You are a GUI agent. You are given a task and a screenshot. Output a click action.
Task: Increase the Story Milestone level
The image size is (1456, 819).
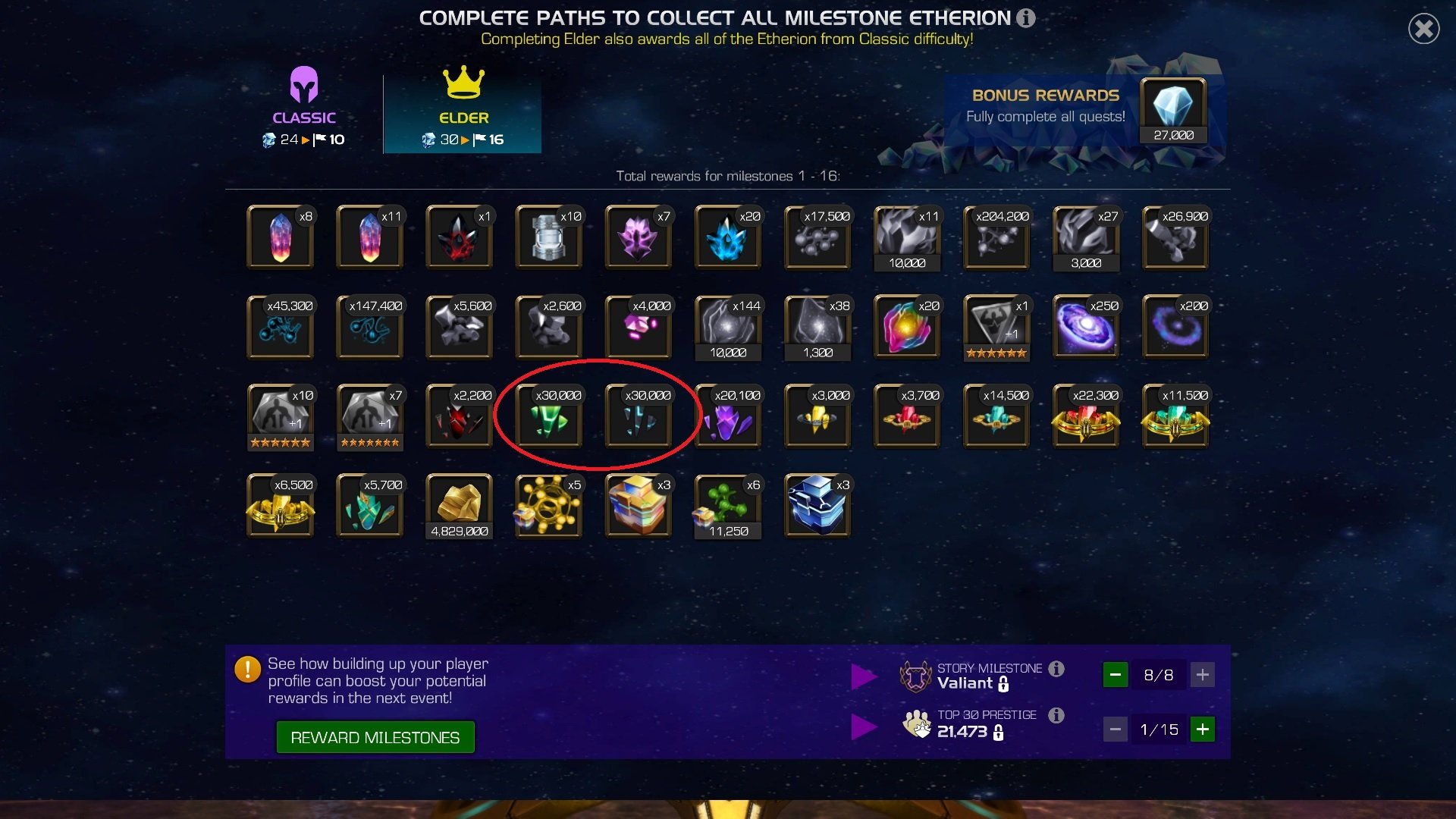tap(1203, 674)
